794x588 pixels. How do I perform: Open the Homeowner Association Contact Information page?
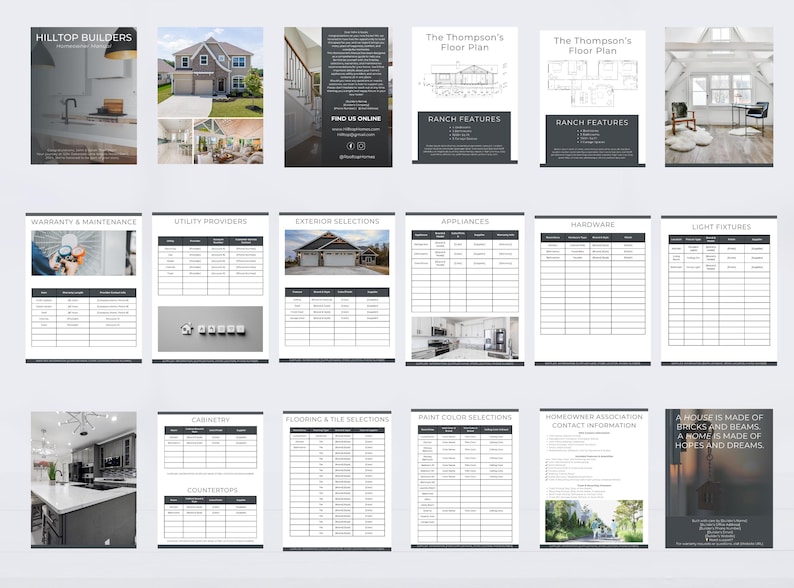(594, 479)
